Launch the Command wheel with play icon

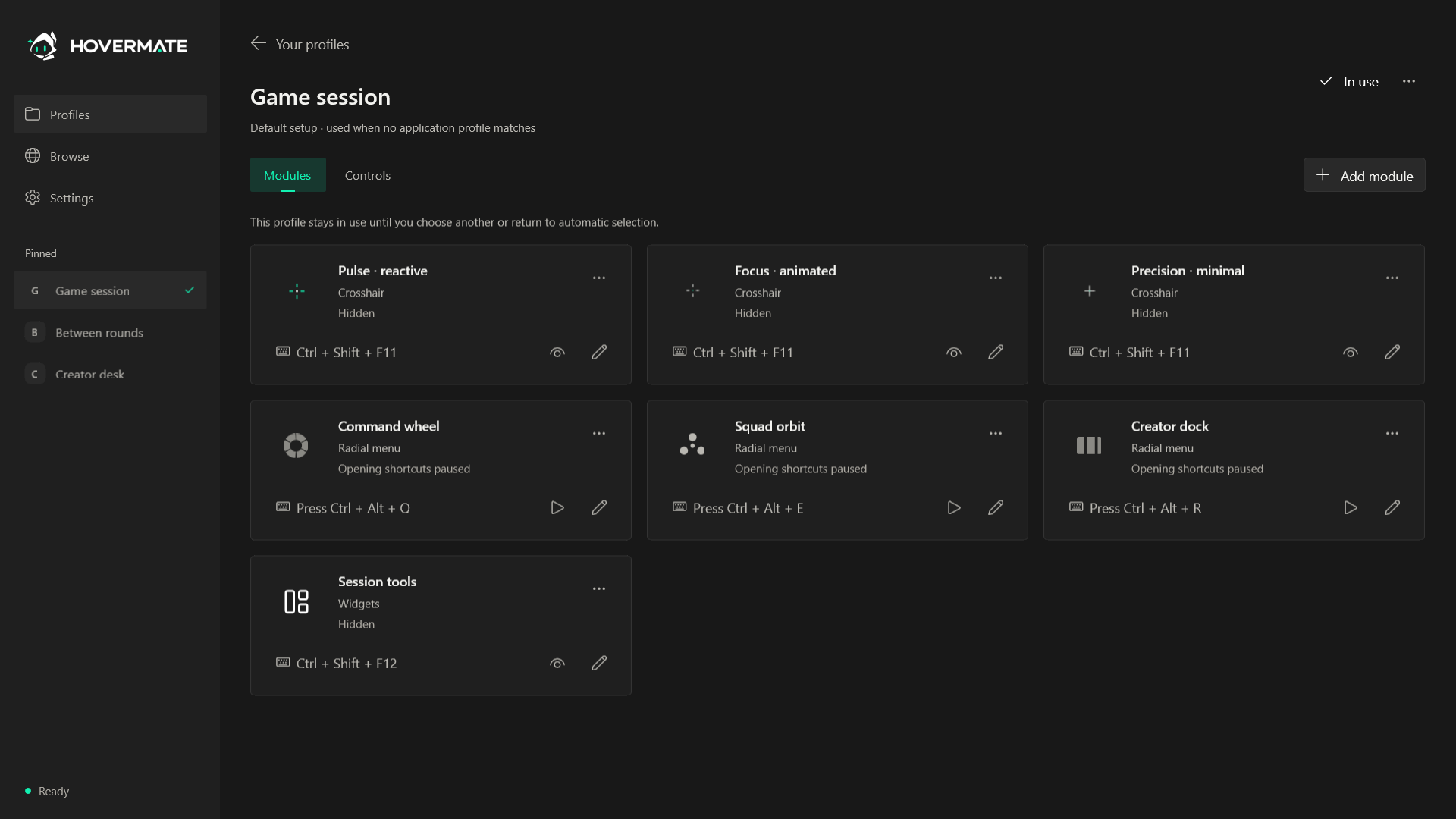pyautogui.click(x=557, y=507)
